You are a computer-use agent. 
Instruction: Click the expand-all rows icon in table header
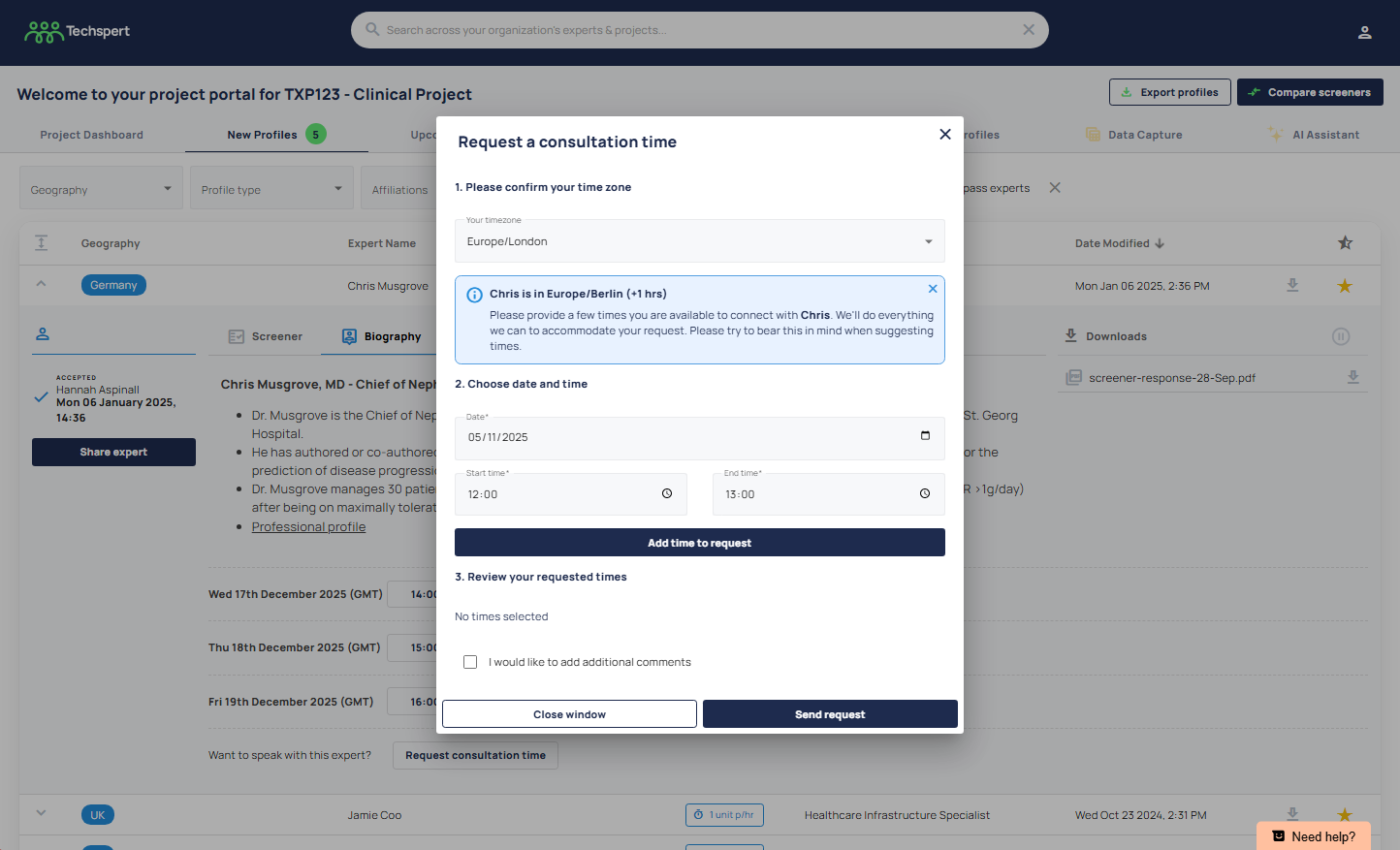click(x=42, y=243)
